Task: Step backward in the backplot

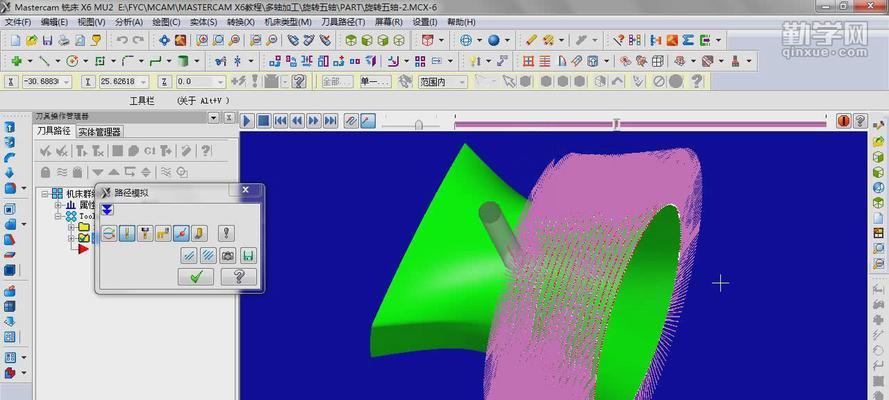Action: pos(297,121)
